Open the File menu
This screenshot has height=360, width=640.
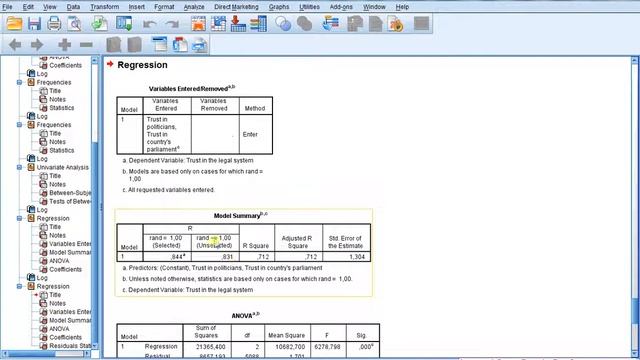(x=7, y=7)
